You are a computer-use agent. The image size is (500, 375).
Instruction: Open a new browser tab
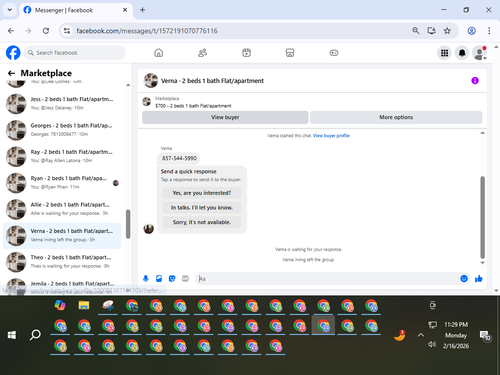[x=142, y=10]
